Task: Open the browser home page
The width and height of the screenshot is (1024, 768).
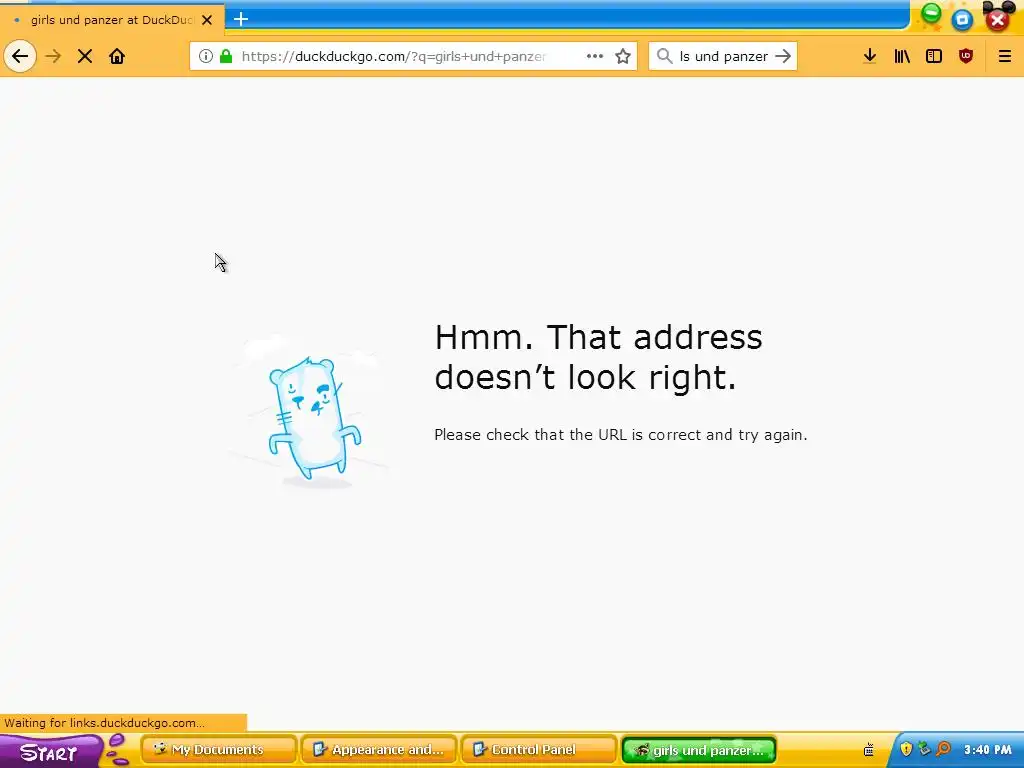Action: click(x=117, y=56)
